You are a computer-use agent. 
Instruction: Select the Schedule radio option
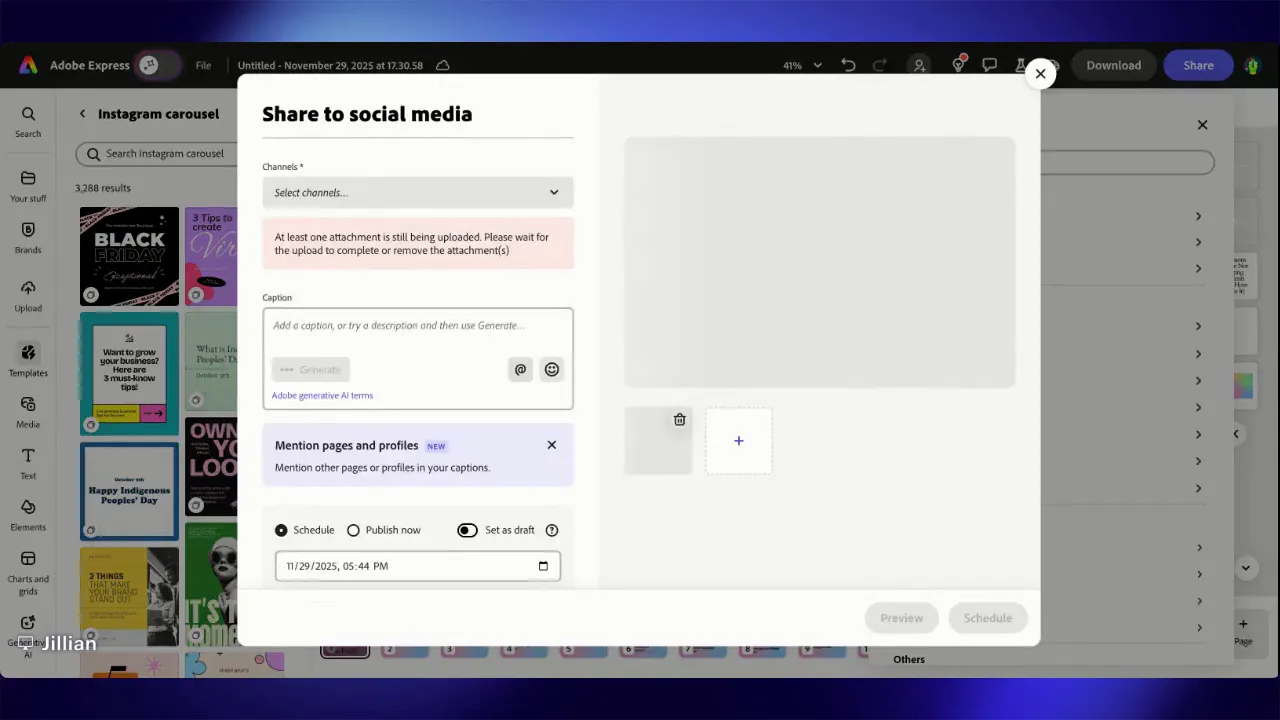[281, 530]
